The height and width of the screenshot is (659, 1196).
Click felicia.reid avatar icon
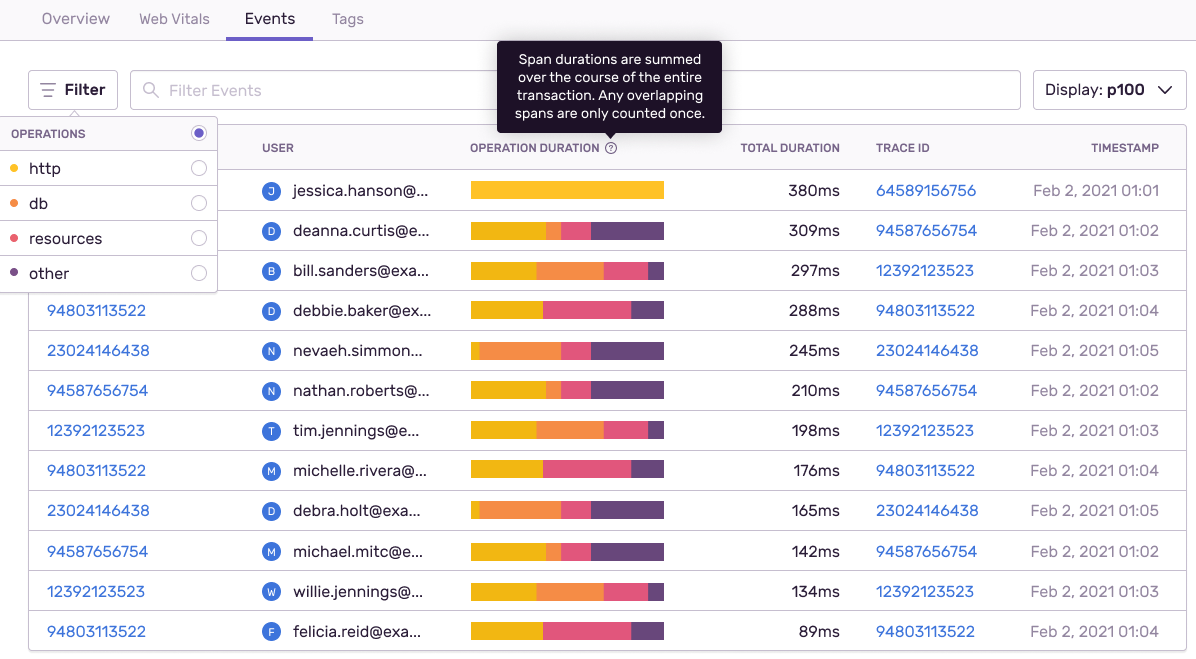271,631
